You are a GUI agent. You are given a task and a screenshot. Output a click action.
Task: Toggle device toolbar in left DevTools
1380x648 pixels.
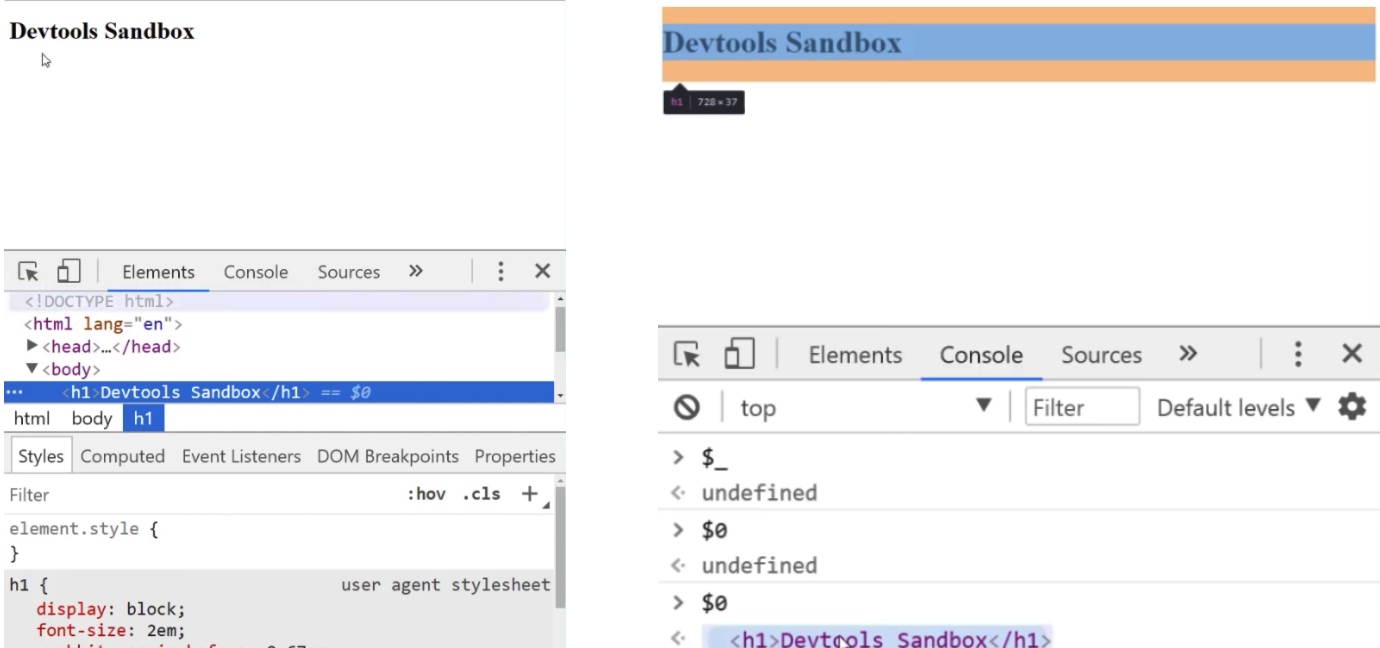pyautogui.click(x=68, y=271)
